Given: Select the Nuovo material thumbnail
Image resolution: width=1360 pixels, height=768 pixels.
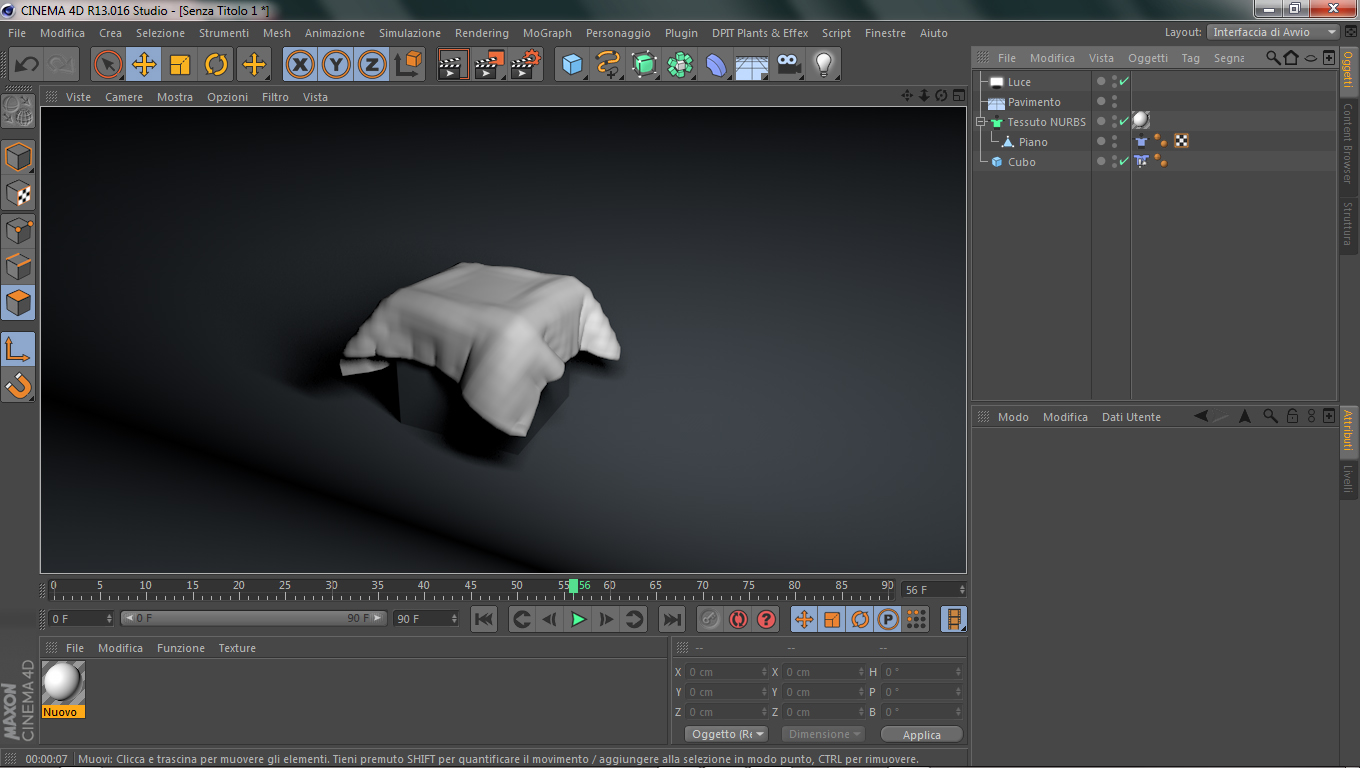Looking at the screenshot, I should click(63, 682).
